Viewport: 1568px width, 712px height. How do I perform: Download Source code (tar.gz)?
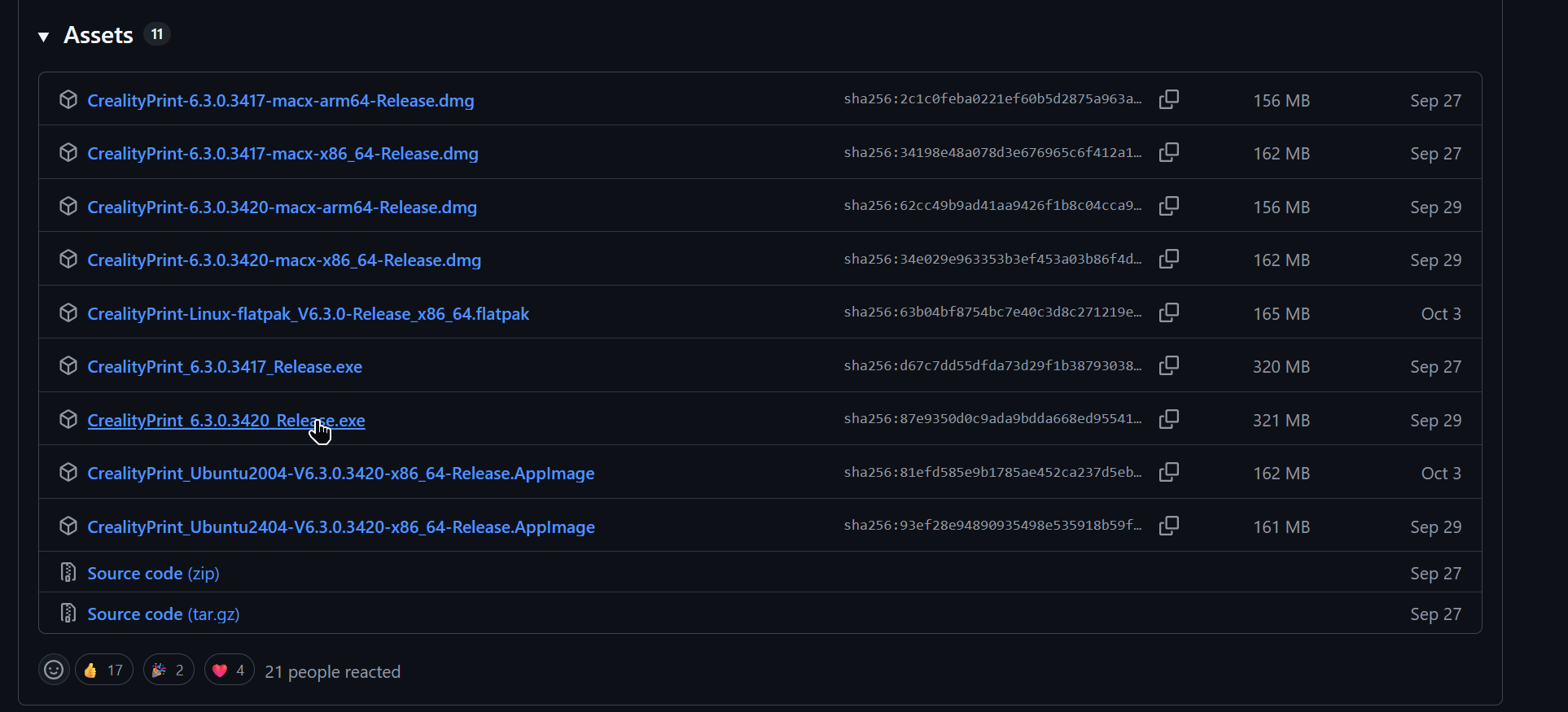pyautogui.click(x=164, y=614)
